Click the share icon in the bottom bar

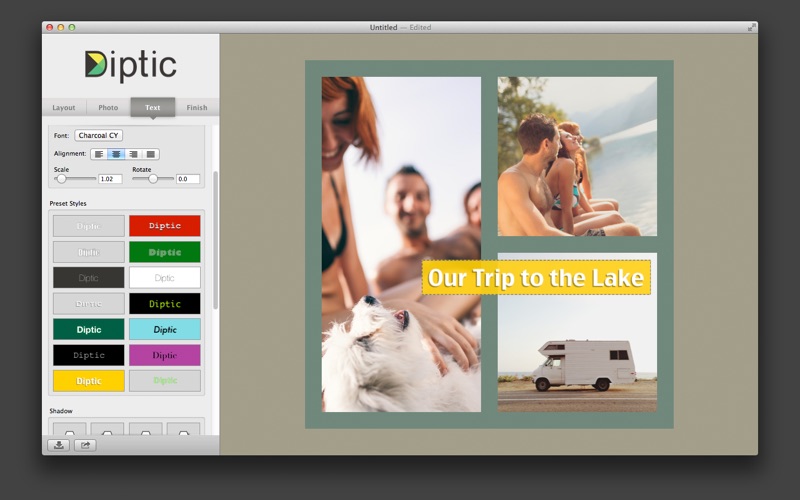click(x=85, y=445)
